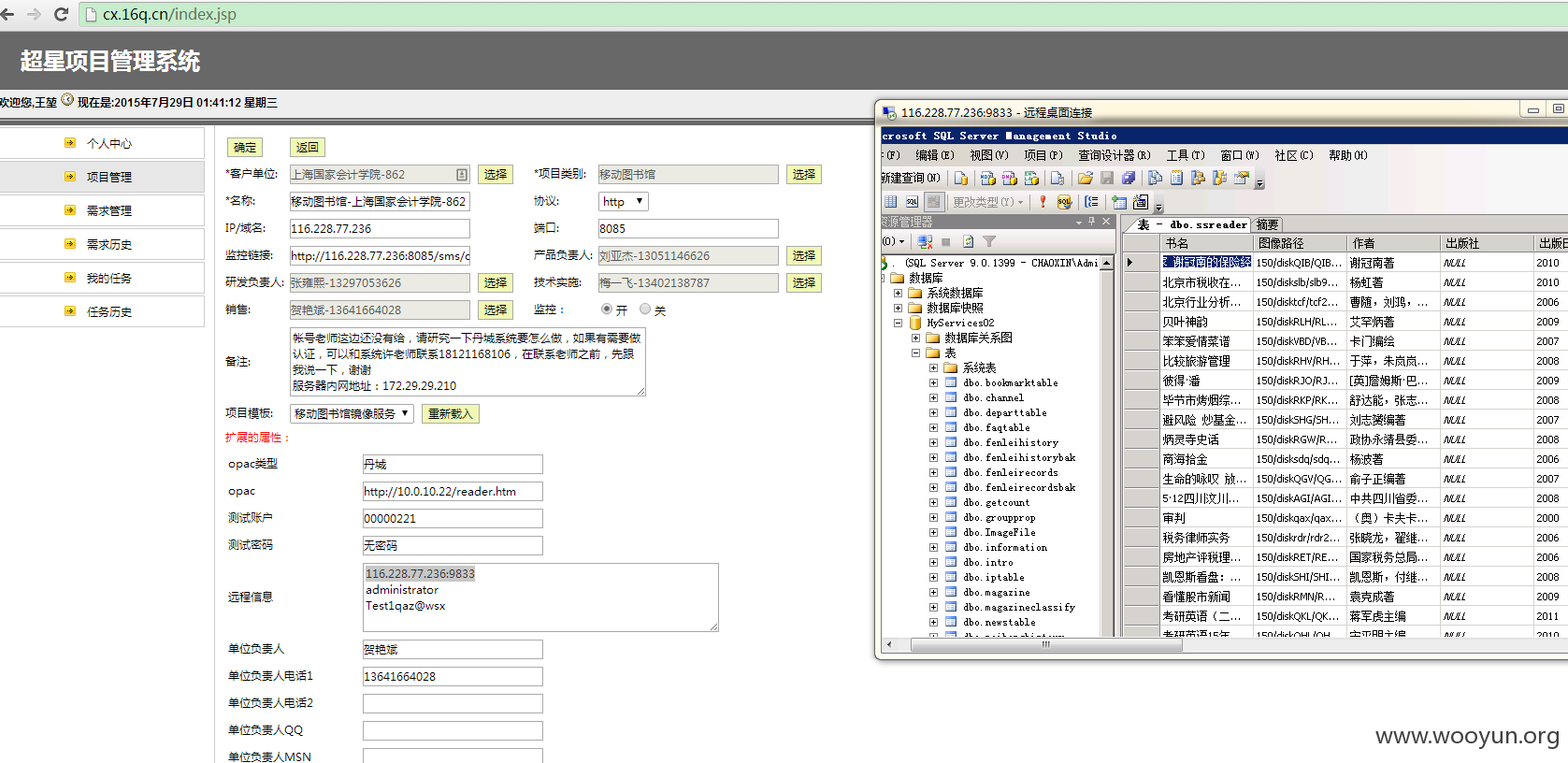Click the Object Explorer toolbar icon
1568x763 pixels.
coord(1198,178)
